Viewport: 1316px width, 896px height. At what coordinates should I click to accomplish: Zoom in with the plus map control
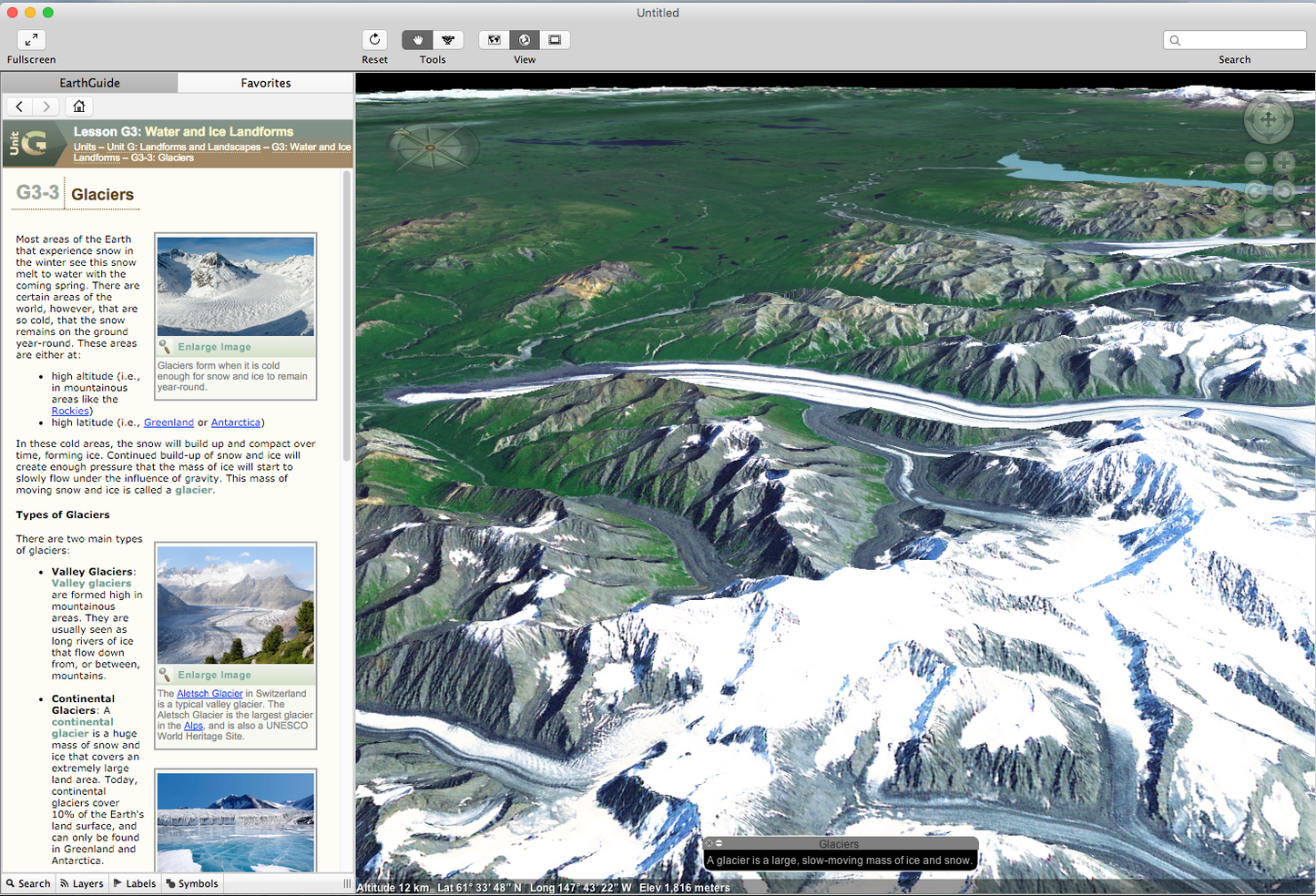[x=1284, y=163]
